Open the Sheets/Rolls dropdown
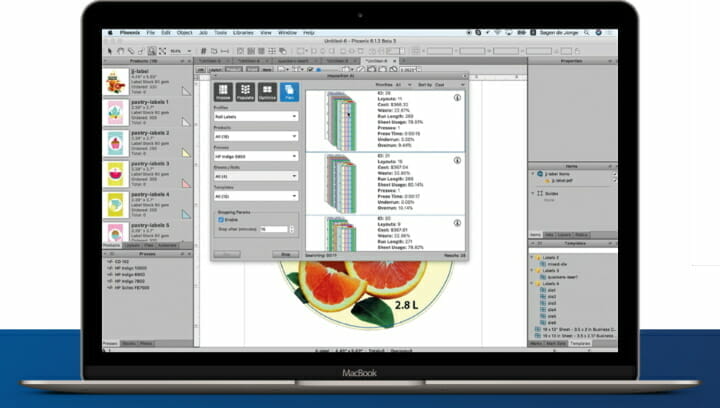 (x=256, y=176)
